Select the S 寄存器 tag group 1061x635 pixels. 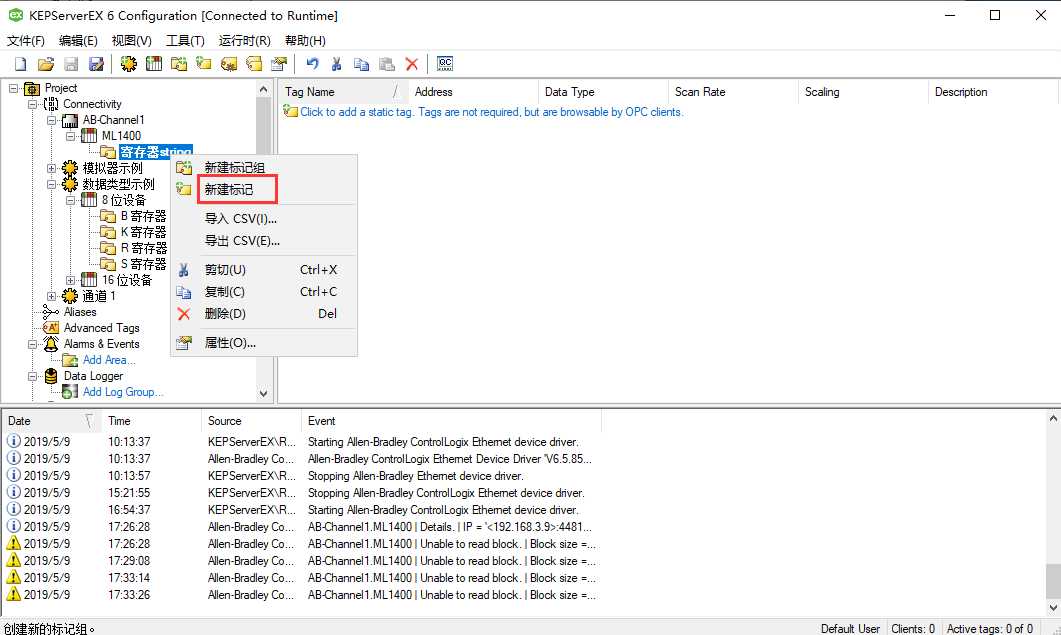click(x=143, y=264)
